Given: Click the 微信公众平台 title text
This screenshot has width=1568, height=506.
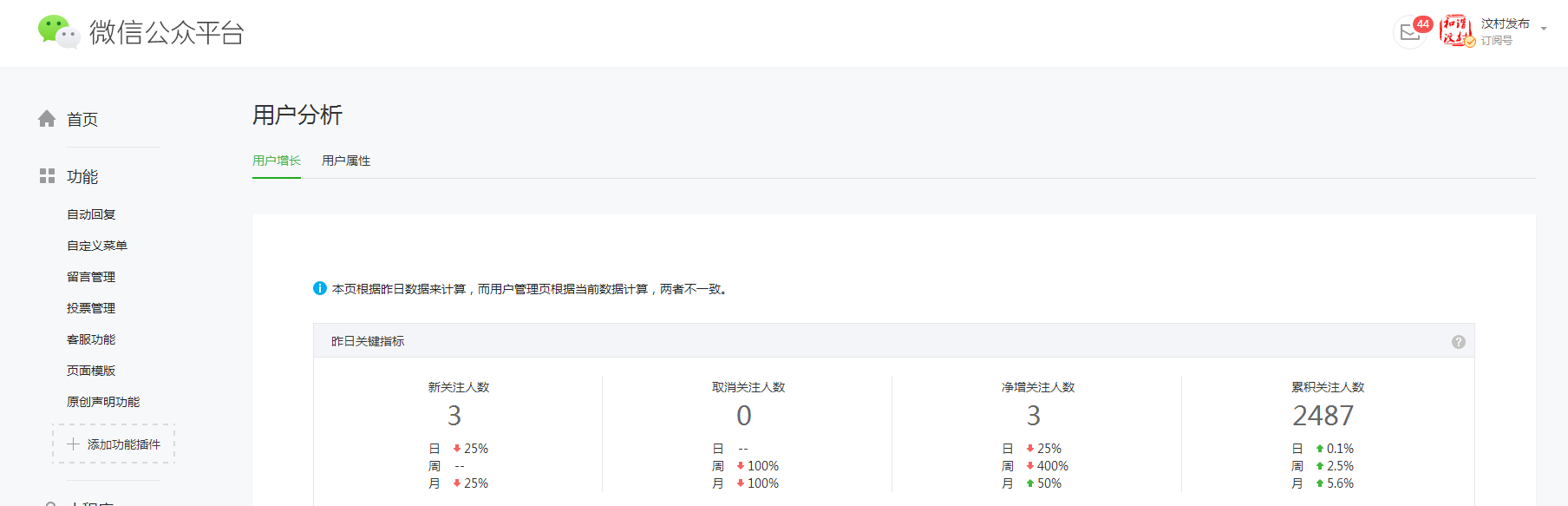Looking at the screenshot, I should [x=167, y=33].
